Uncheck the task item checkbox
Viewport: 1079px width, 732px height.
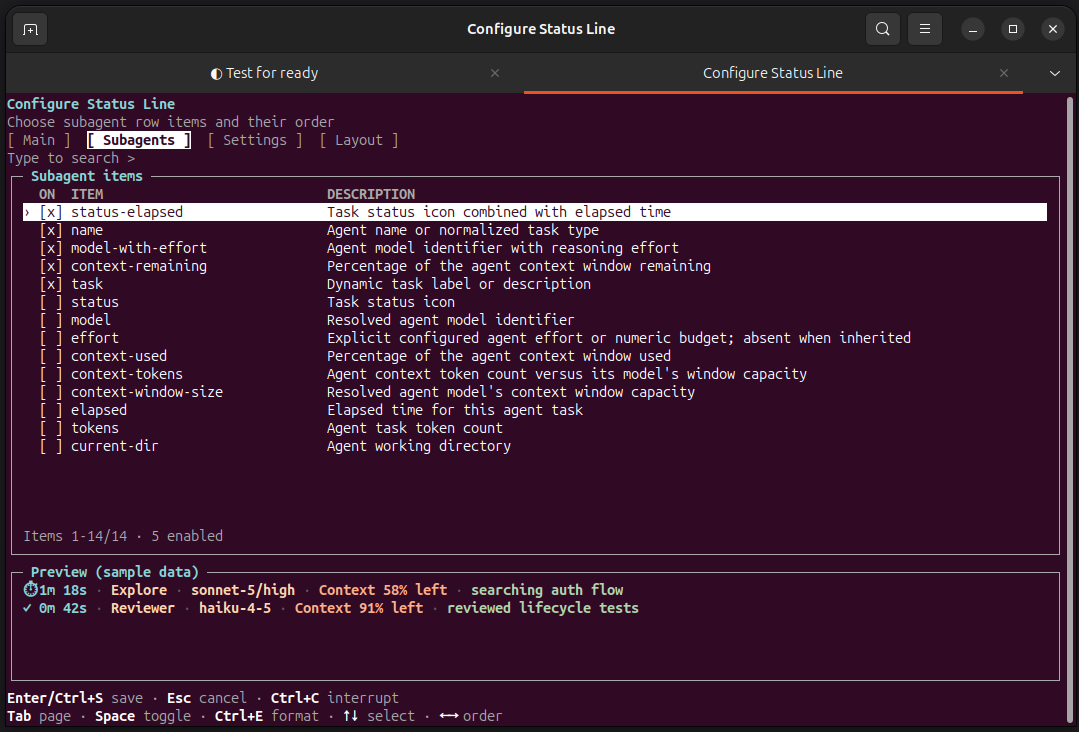50,283
